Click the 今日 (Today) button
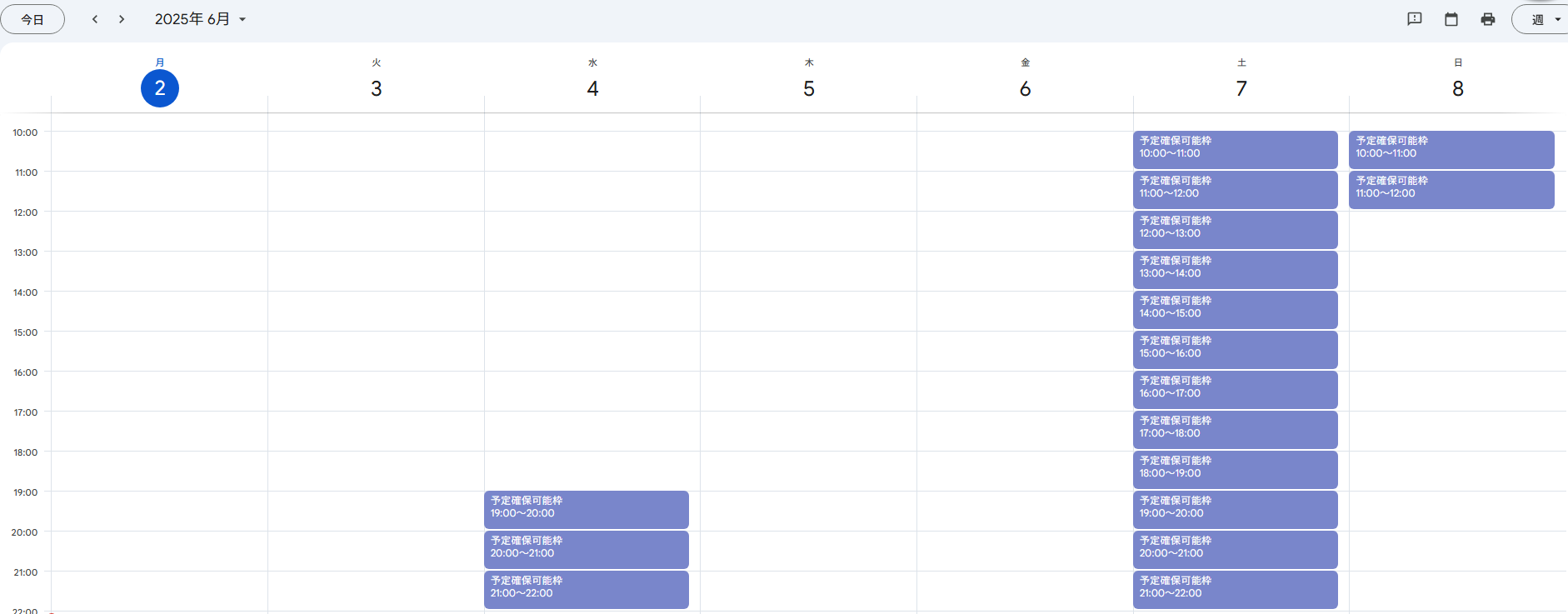 coord(32,19)
